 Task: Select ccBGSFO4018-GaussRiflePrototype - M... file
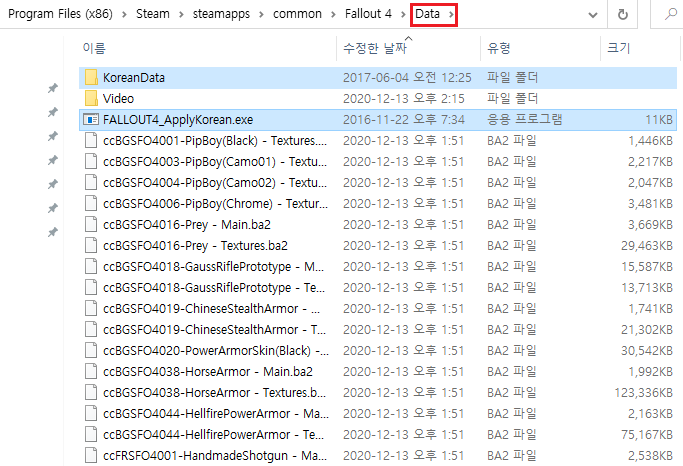click(x=213, y=267)
